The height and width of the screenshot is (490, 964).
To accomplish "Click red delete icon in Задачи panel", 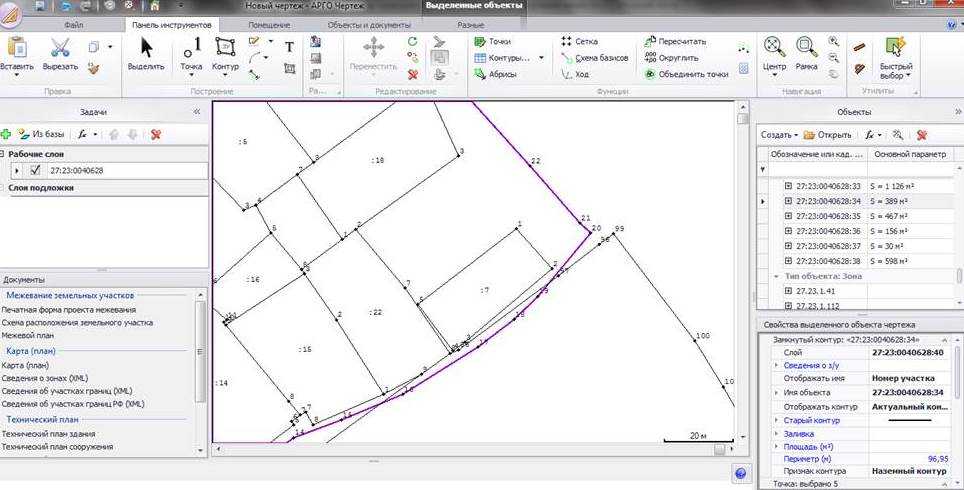I will coord(156,133).
